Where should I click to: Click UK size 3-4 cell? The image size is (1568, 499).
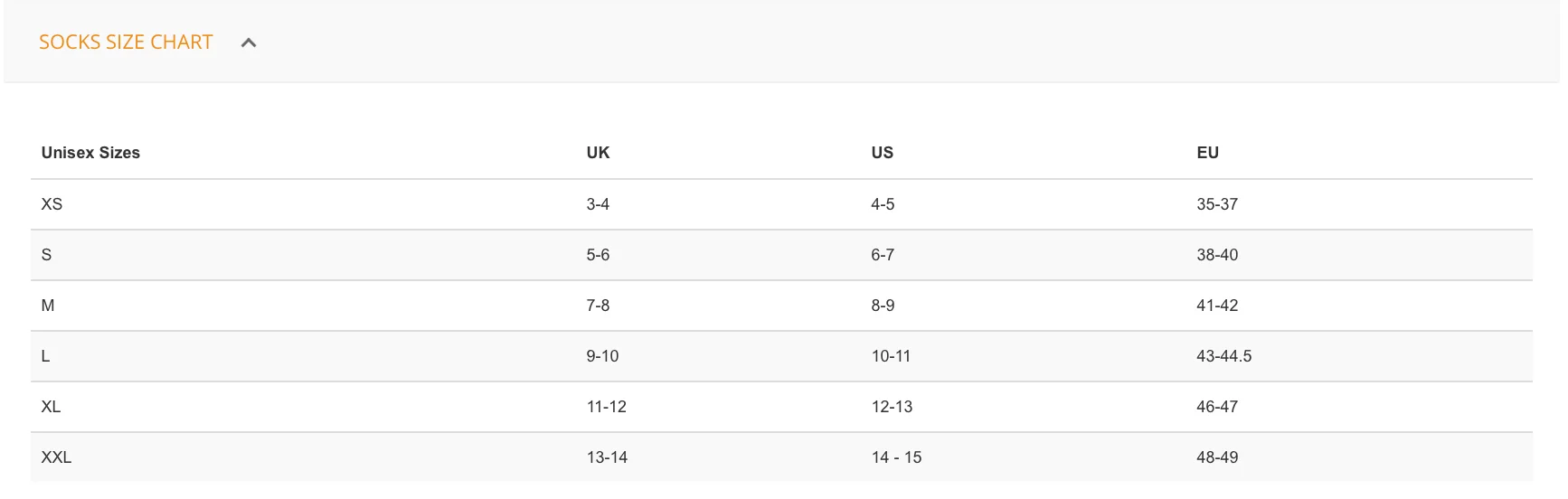(x=598, y=204)
